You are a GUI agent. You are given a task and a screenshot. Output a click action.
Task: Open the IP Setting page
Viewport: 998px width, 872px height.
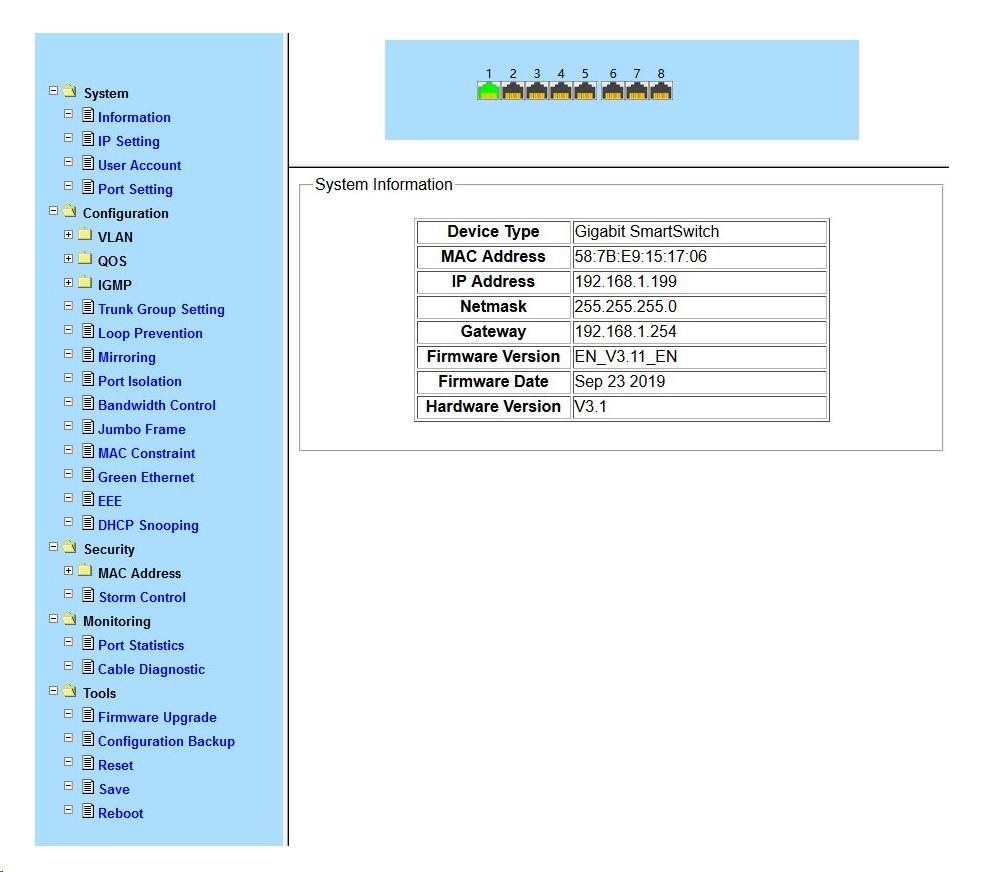[x=129, y=141]
